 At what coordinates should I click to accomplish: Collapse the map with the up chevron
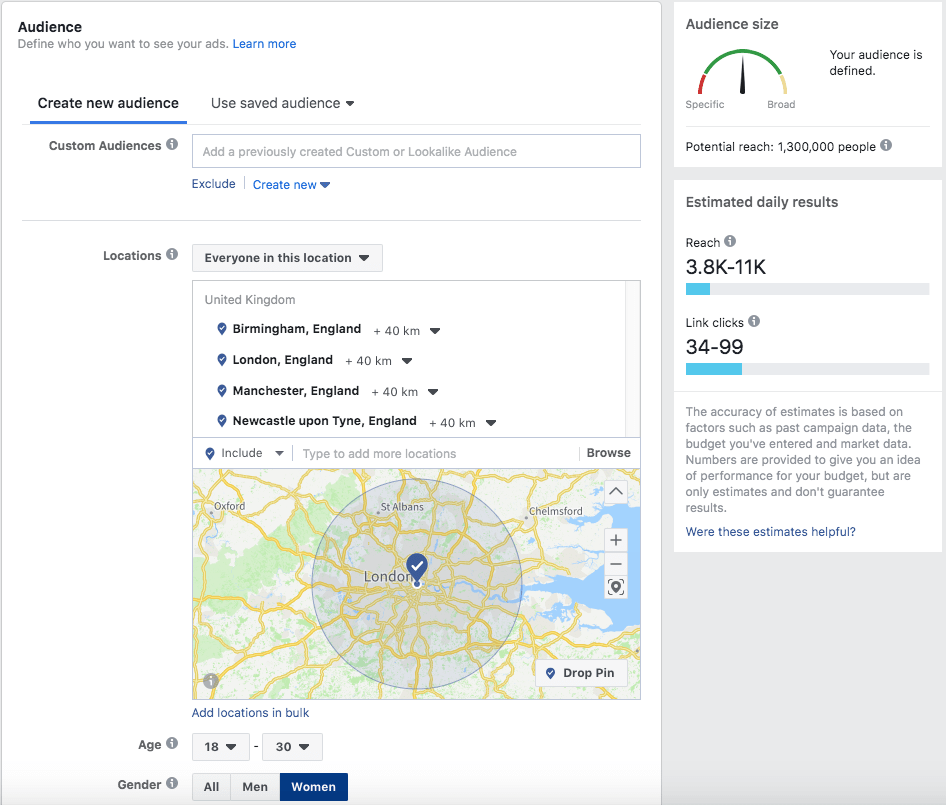point(615,491)
